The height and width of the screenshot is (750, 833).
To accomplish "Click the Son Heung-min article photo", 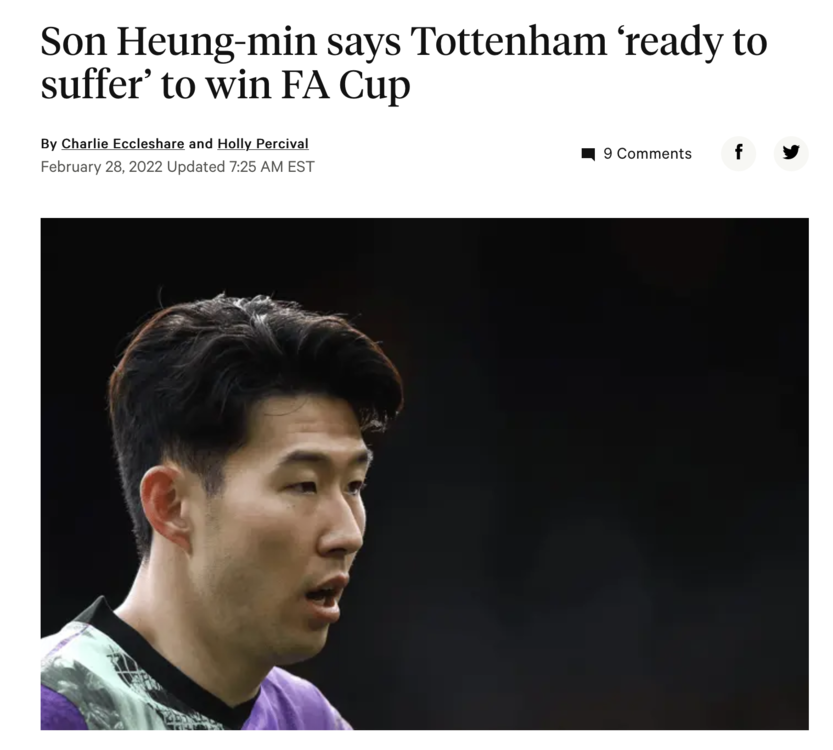I will tap(424, 473).
